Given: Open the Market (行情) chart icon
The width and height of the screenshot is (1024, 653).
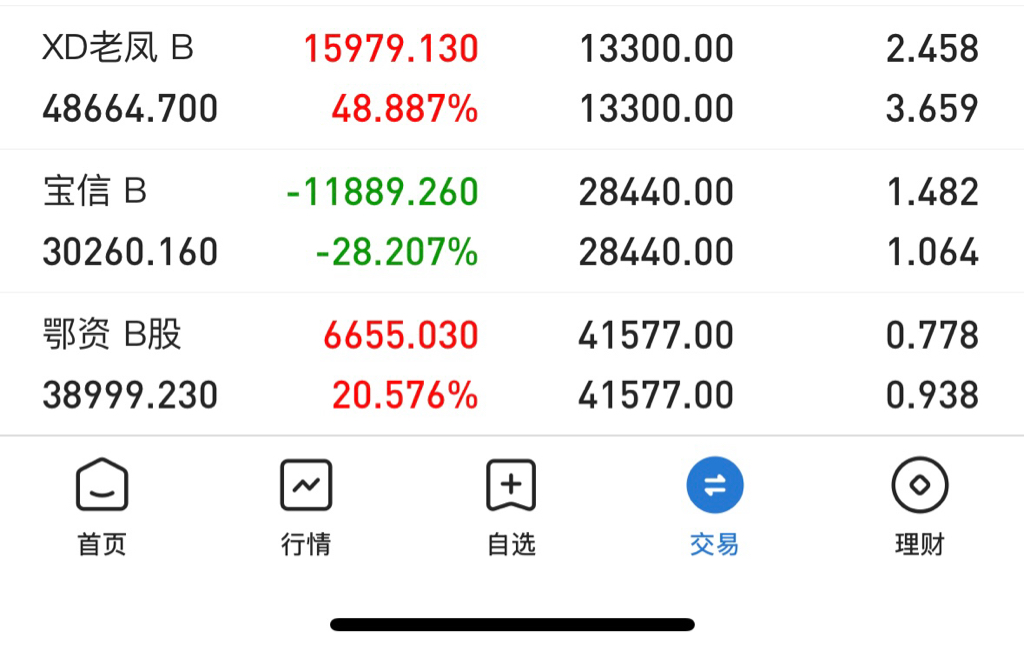Looking at the screenshot, I should click(x=306, y=485).
